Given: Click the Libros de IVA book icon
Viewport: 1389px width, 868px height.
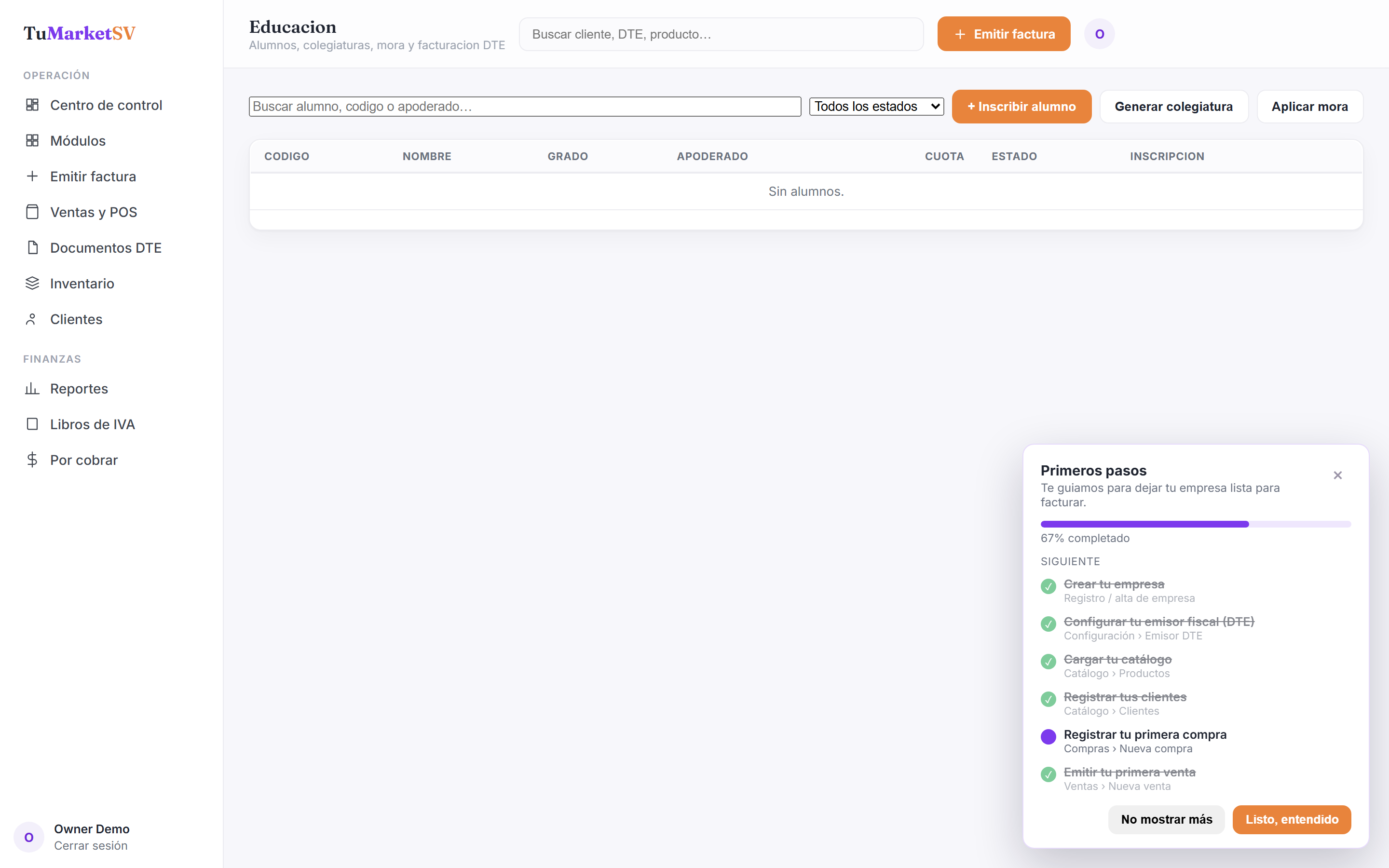Looking at the screenshot, I should (x=32, y=424).
